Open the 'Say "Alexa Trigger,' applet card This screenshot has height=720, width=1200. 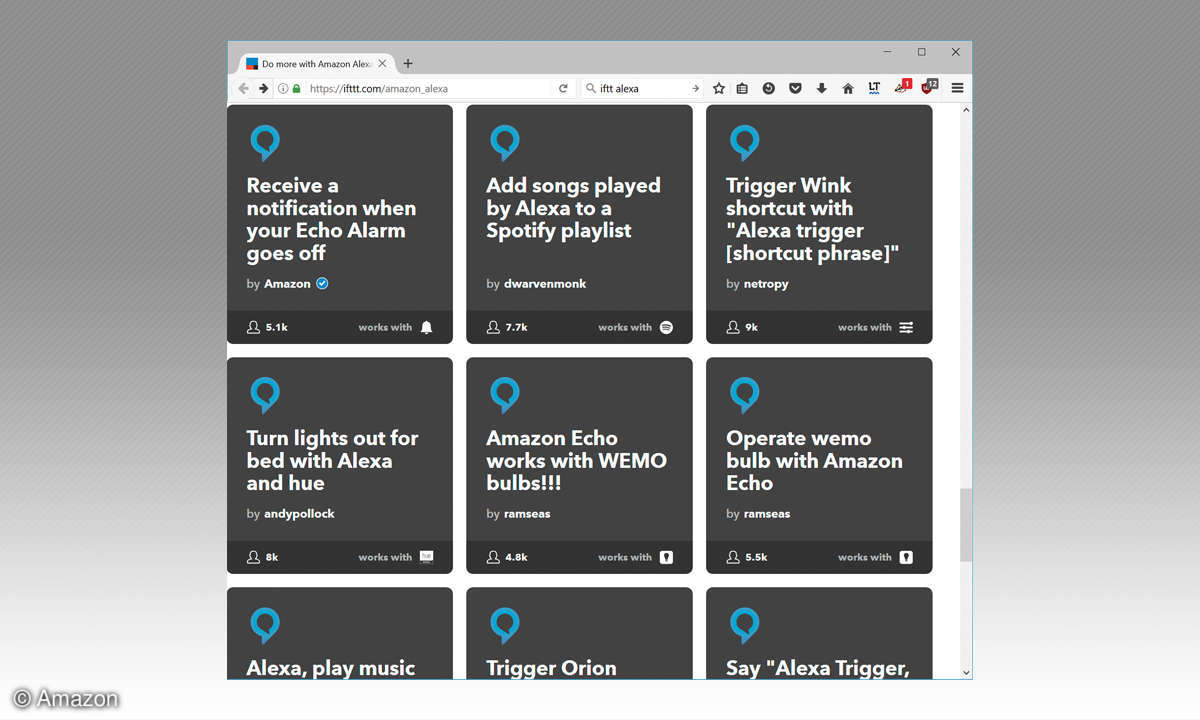click(819, 634)
